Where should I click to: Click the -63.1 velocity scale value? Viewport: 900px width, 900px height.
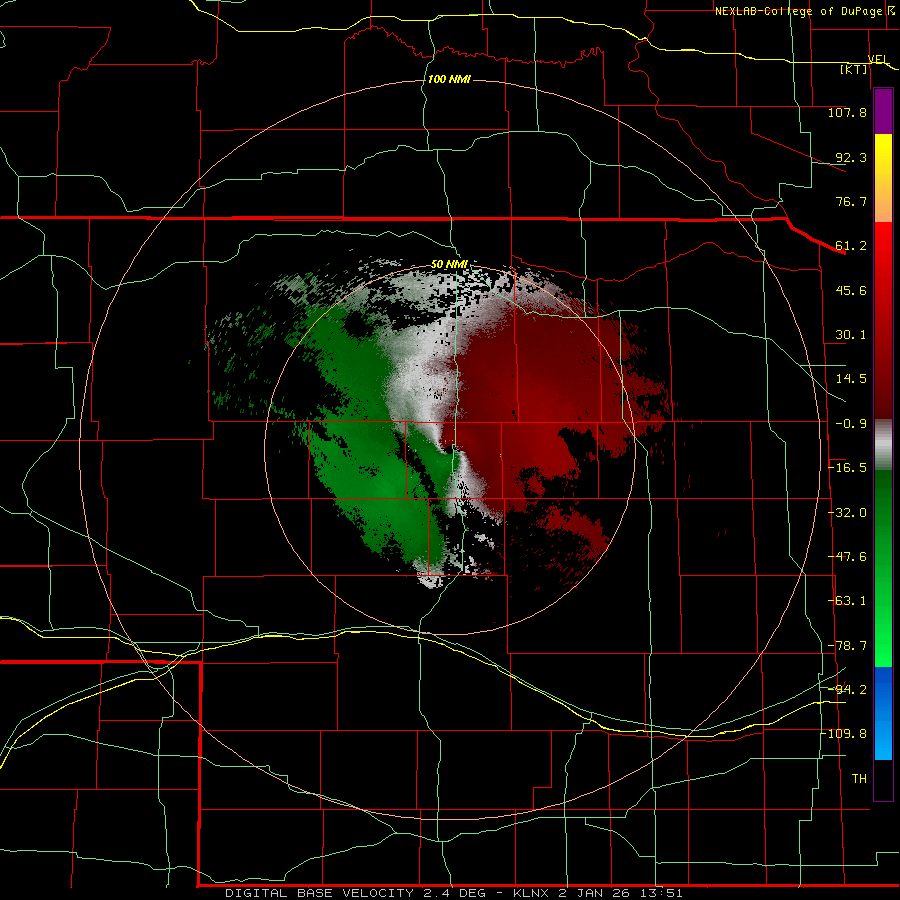[x=847, y=601]
